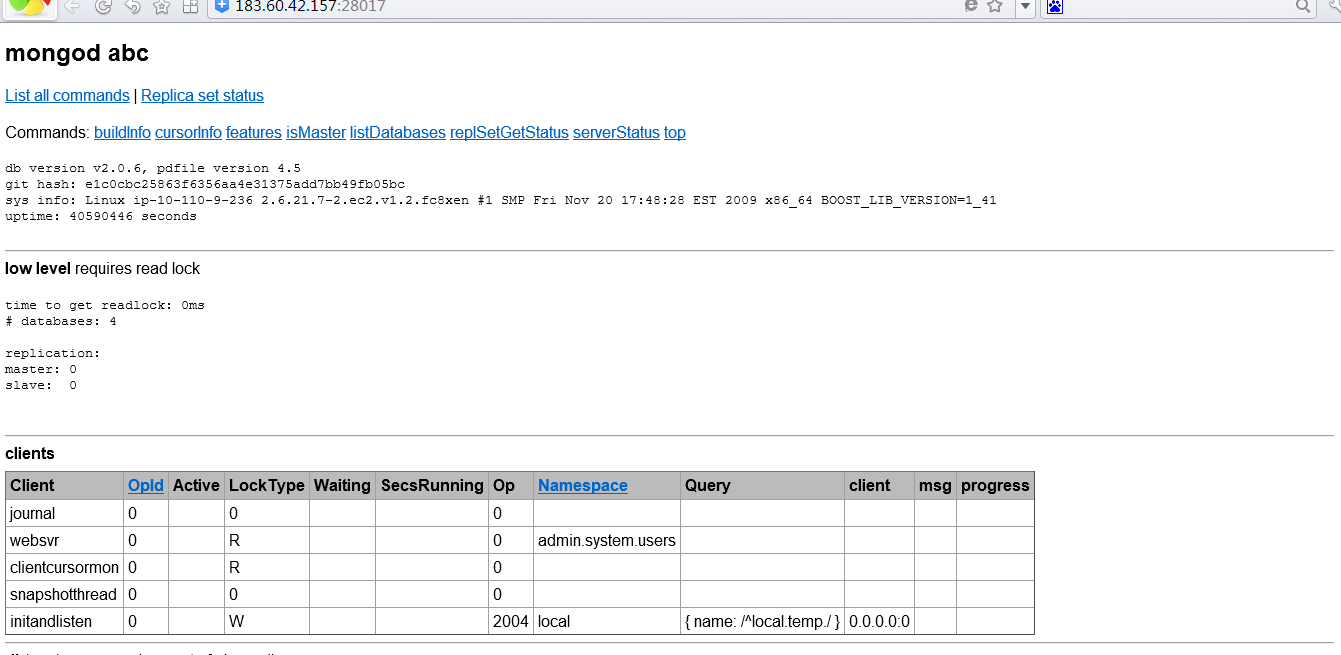The height and width of the screenshot is (655, 1341).
Task: Click the Baidu paw search engine icon
Action: (1055, 7)
